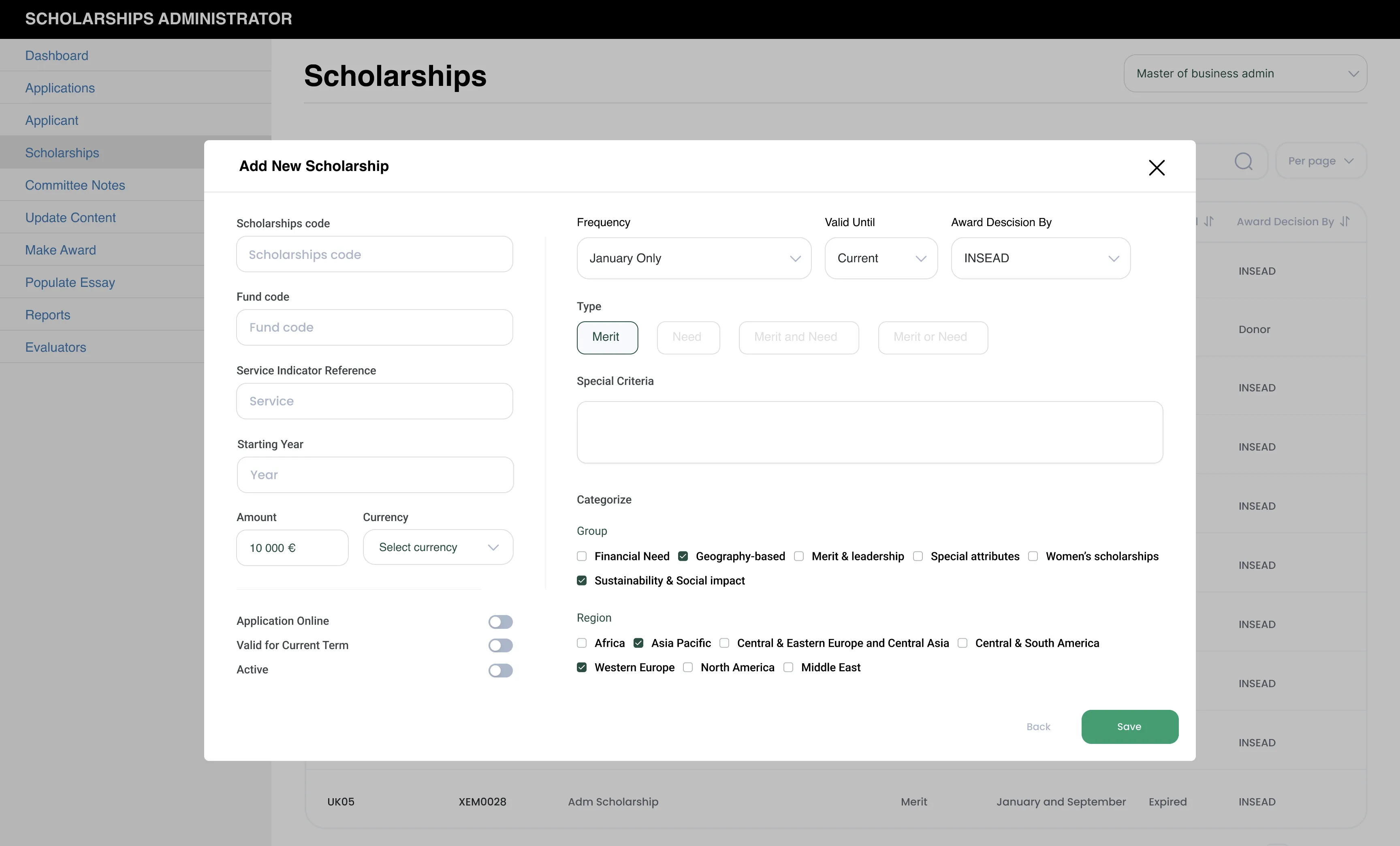Click the Currency selector chevron icon
The width and height of the screenshot is (1400, 846).
pyautogui.click(x=493, y=547)
